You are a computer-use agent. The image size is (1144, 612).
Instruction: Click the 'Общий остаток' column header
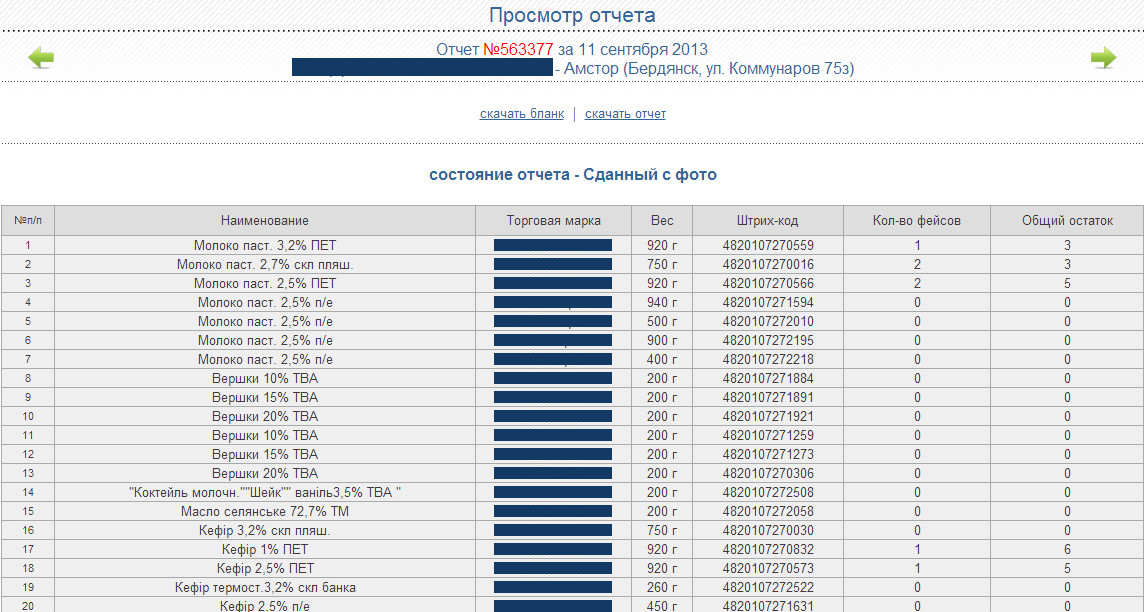coord(1067,221)
